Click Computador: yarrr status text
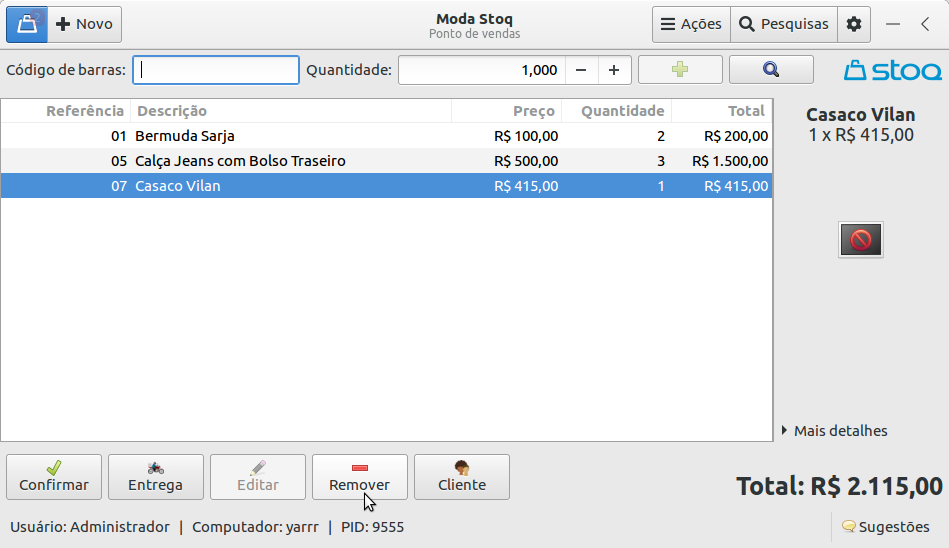 click(255, 527)
